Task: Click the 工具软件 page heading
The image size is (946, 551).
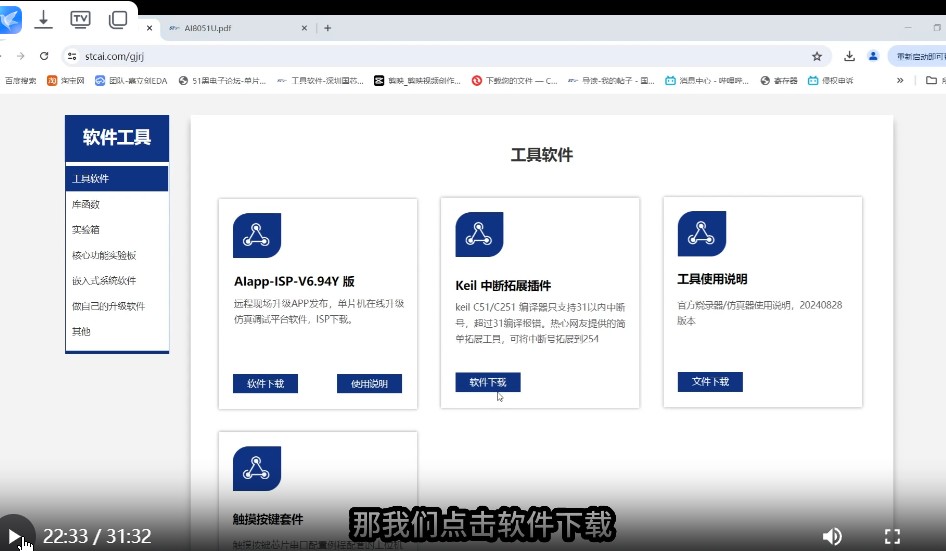Action: 542,155
